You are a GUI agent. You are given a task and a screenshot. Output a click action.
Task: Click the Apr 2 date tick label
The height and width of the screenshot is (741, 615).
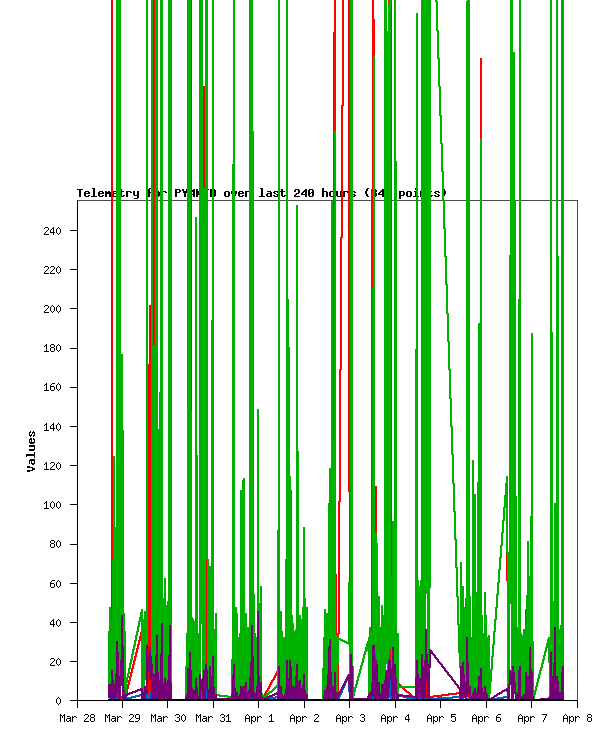pos(304,718)
